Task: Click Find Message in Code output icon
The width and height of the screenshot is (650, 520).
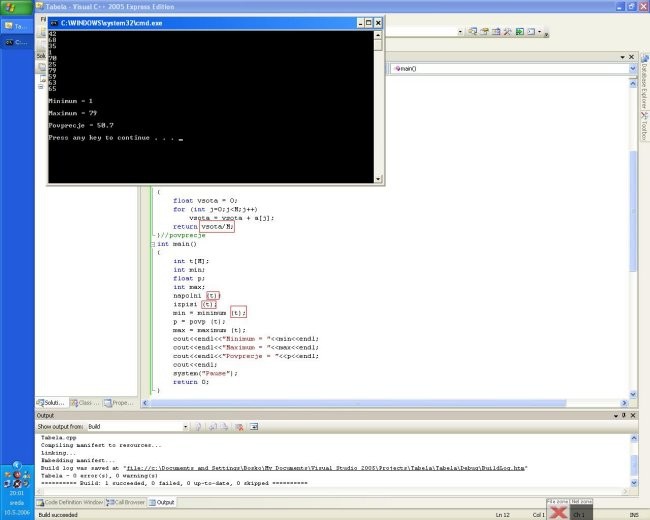Action: (199, 426)
